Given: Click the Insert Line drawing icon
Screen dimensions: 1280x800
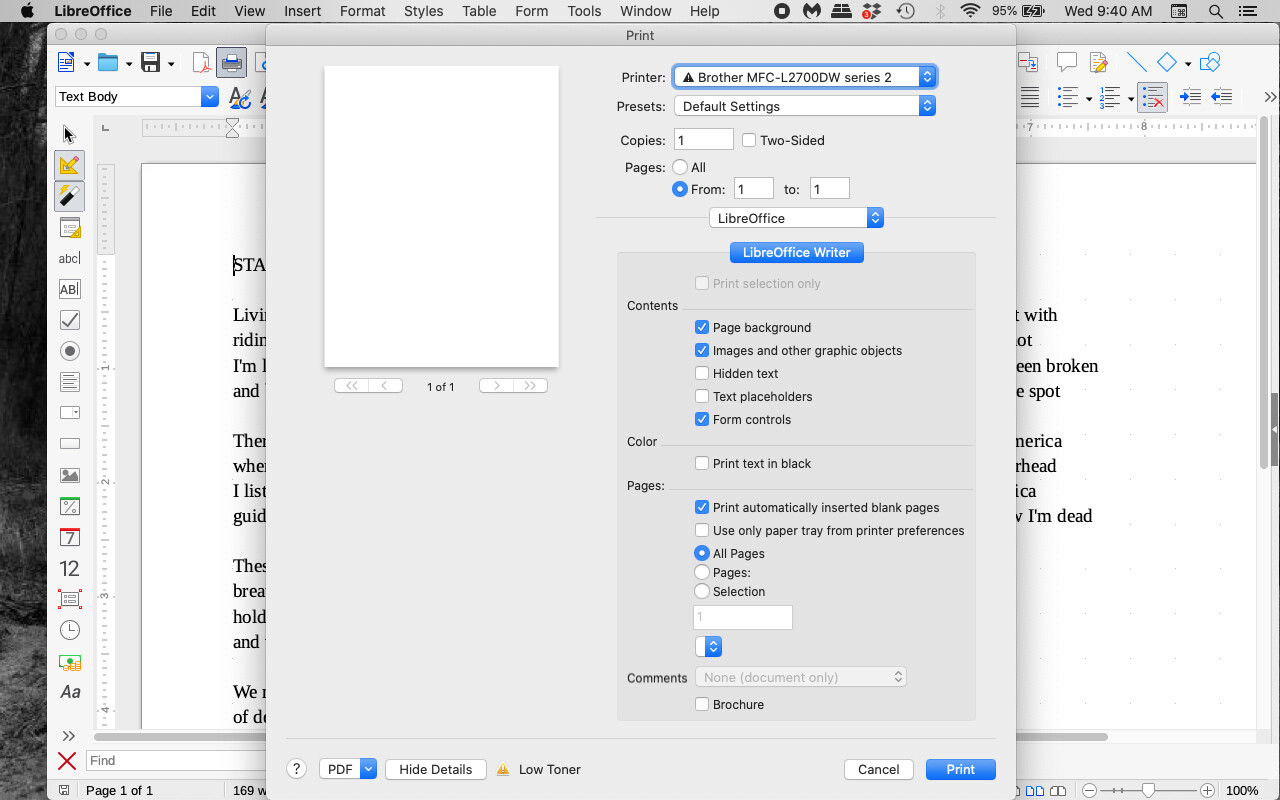Looking at the screenshot, I should 1136,61.
